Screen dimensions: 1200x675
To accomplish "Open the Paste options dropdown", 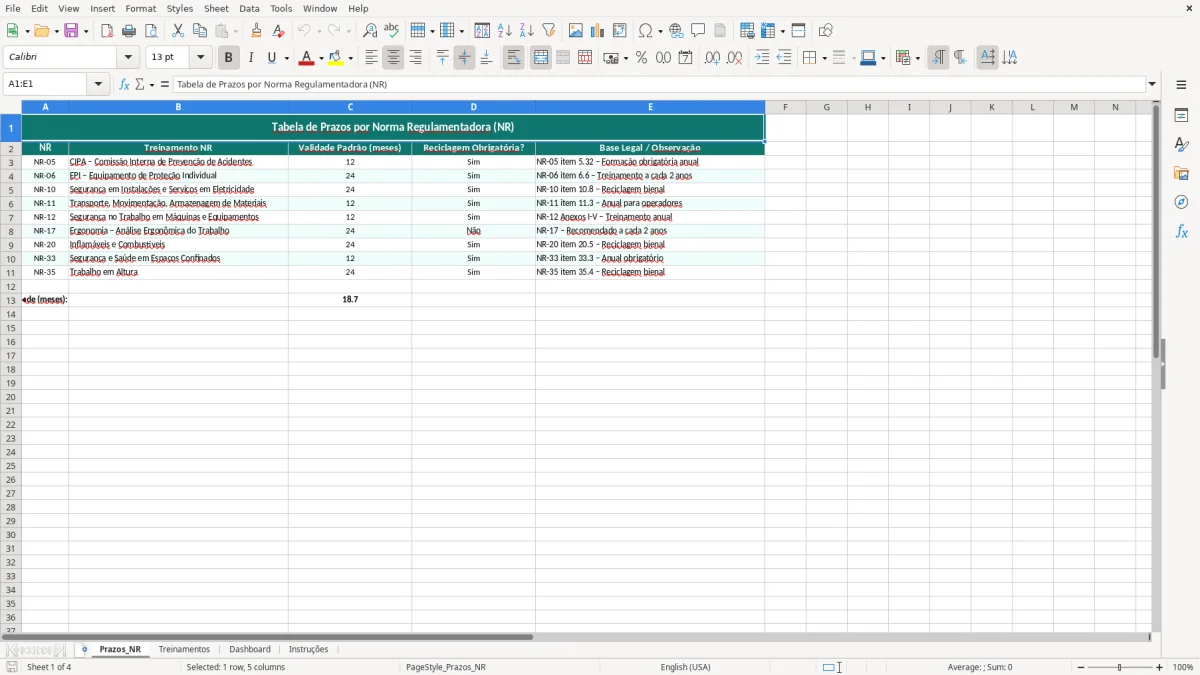I will pos(236,31).
